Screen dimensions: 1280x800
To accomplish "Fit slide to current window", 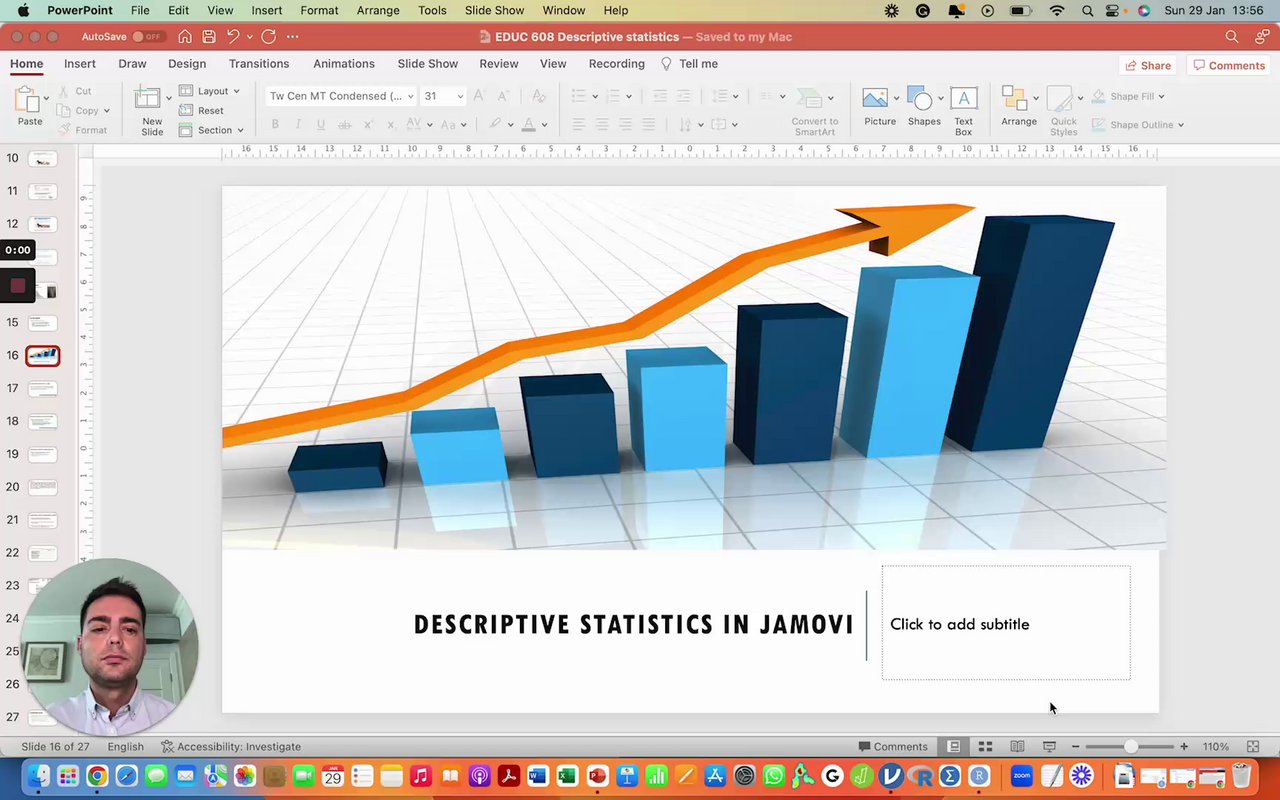I will tap(1252, 746).
